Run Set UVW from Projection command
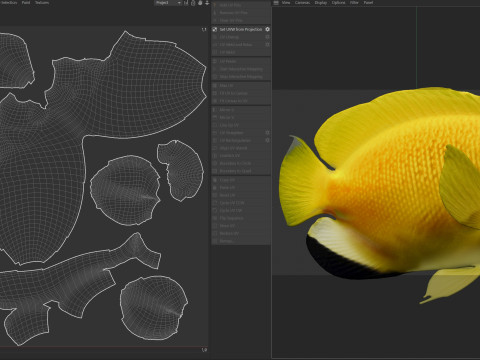Screen dimensions: 480x360 coord(241,29)
